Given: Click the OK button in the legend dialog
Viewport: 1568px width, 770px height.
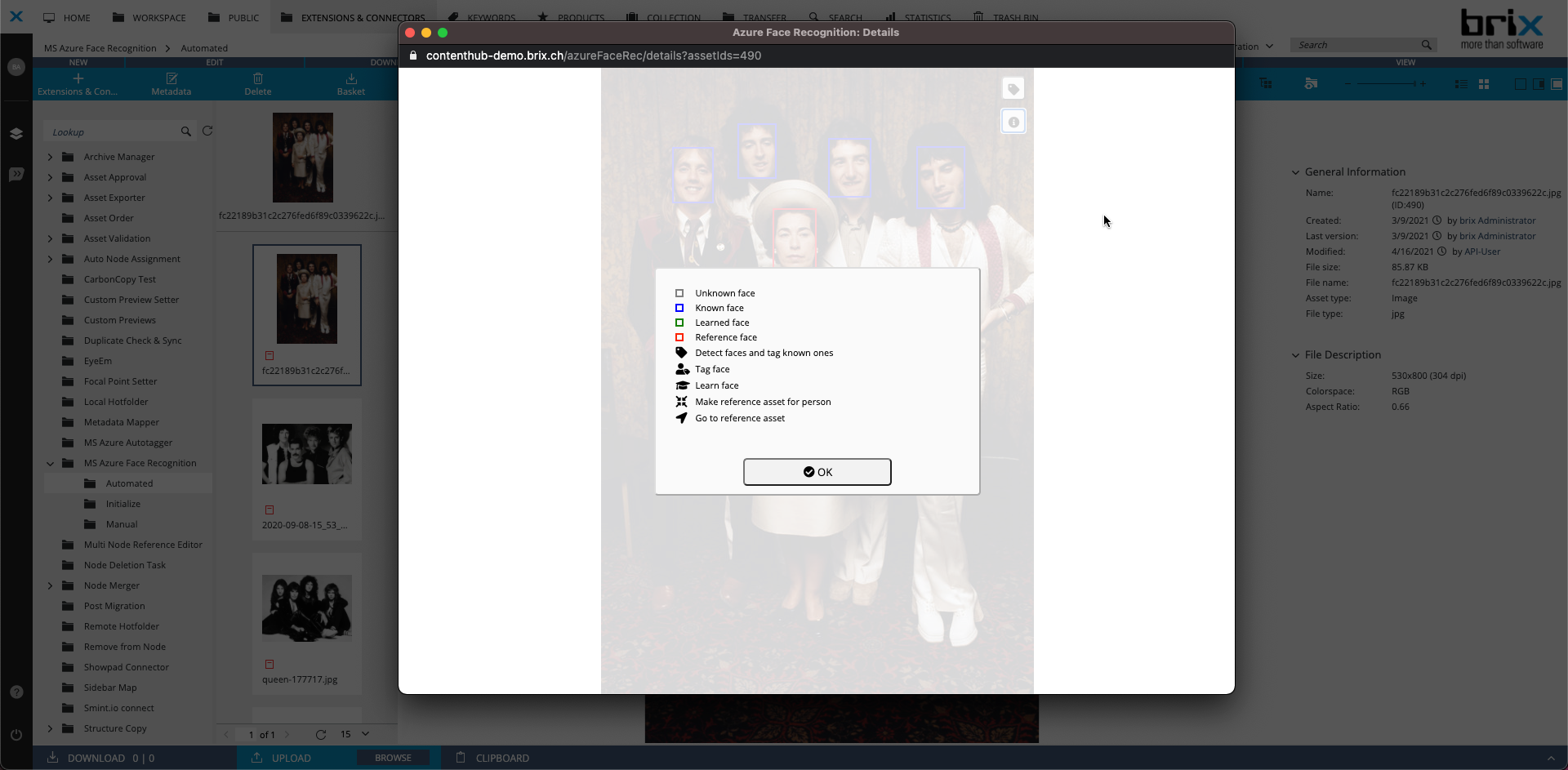Looking at the screenshot, I should [x=817, y=472].
